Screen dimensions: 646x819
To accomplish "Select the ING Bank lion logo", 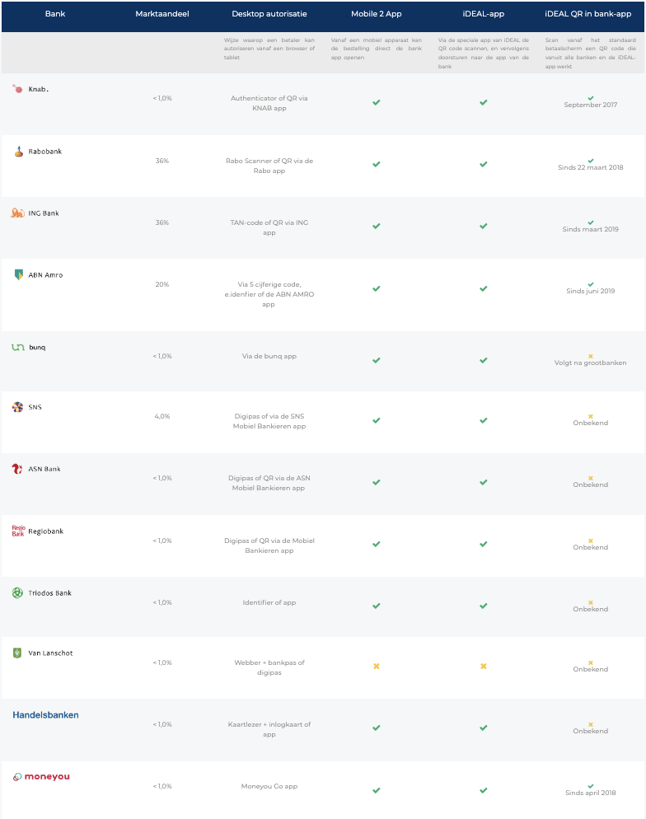I will pyautogui.click(x=18, y=213).
